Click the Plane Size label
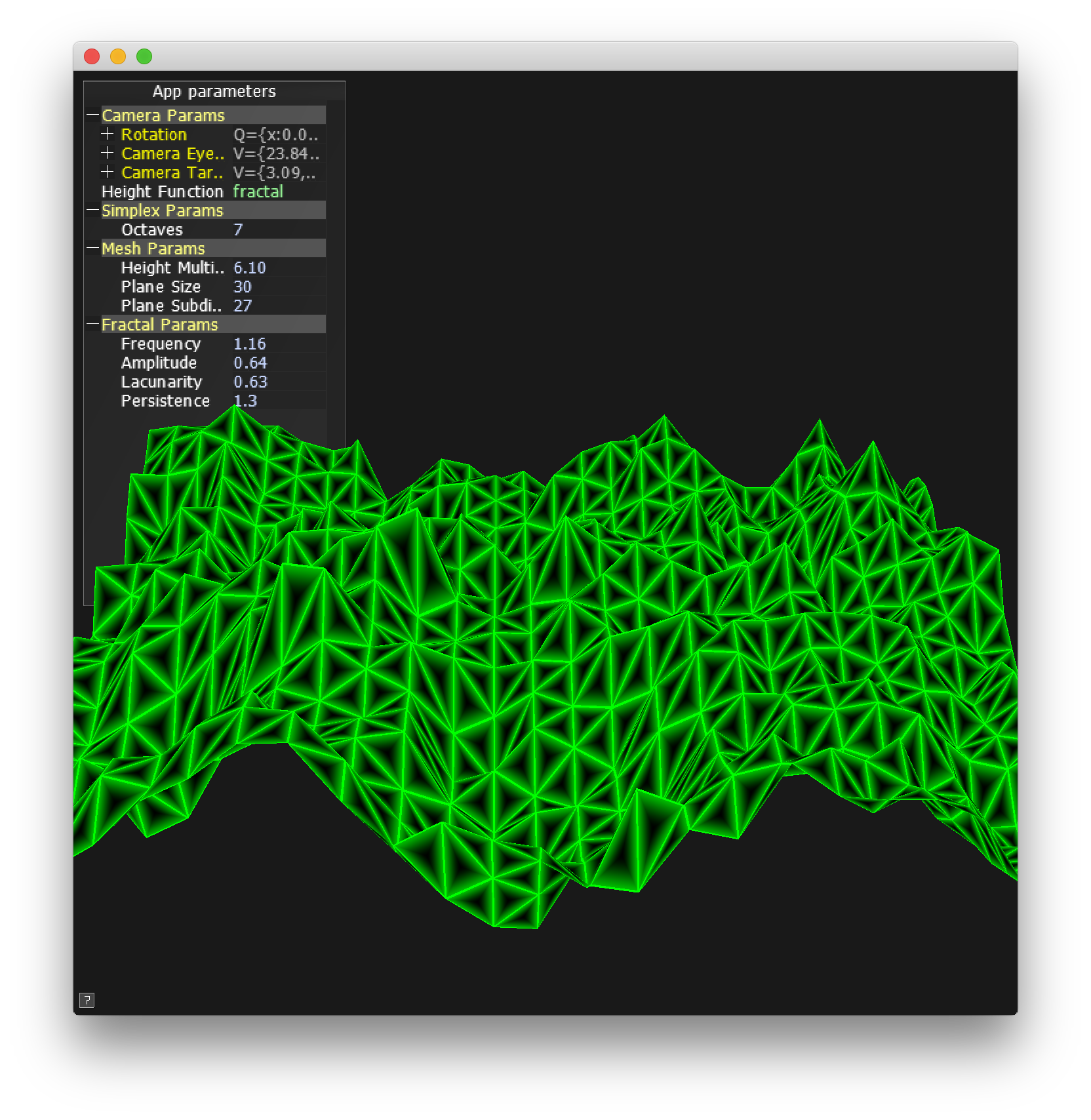This screenshot has width=1091, height=1120. tap(161, 287)
